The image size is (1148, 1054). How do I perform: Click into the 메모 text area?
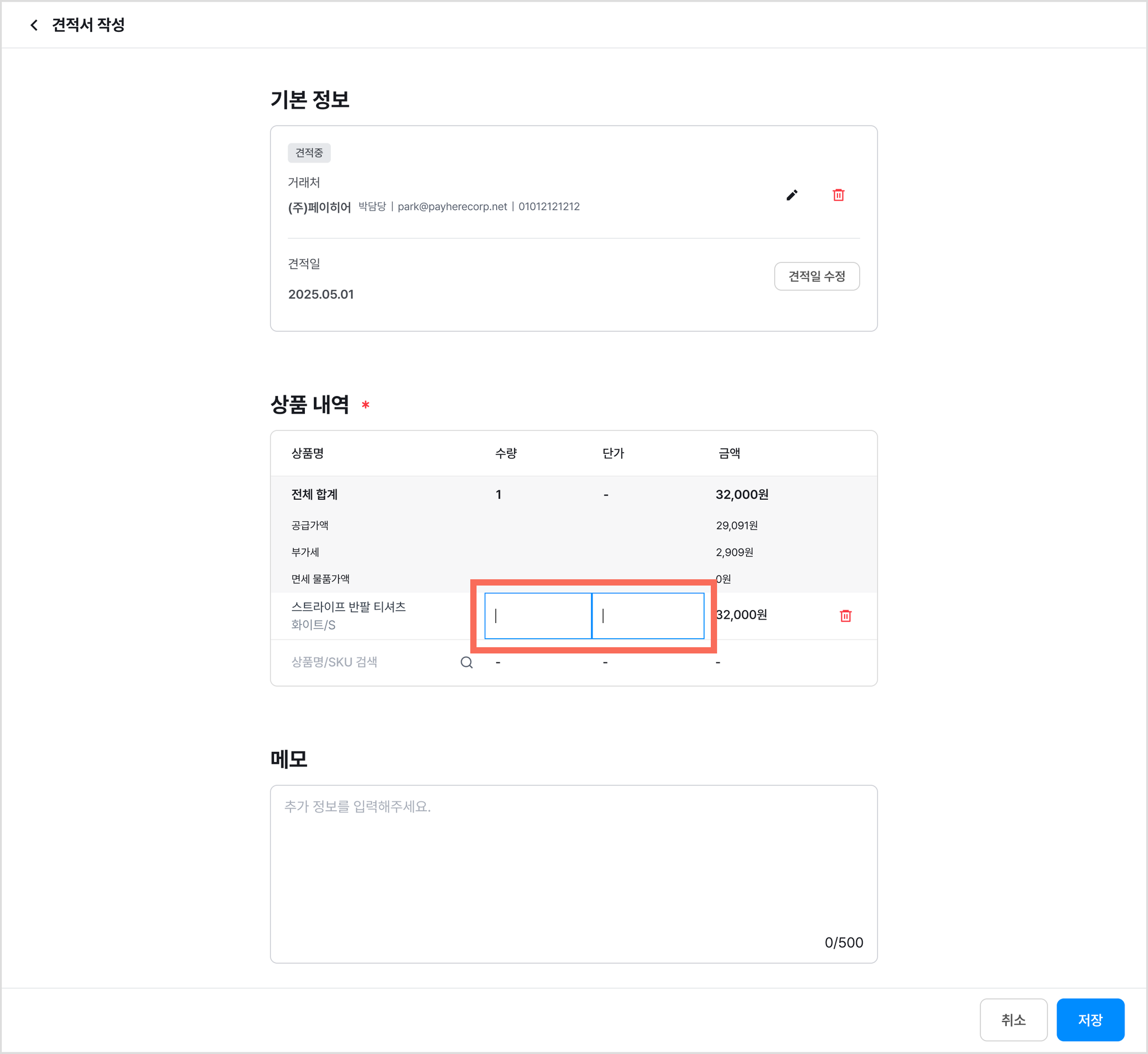pos(574,874)
